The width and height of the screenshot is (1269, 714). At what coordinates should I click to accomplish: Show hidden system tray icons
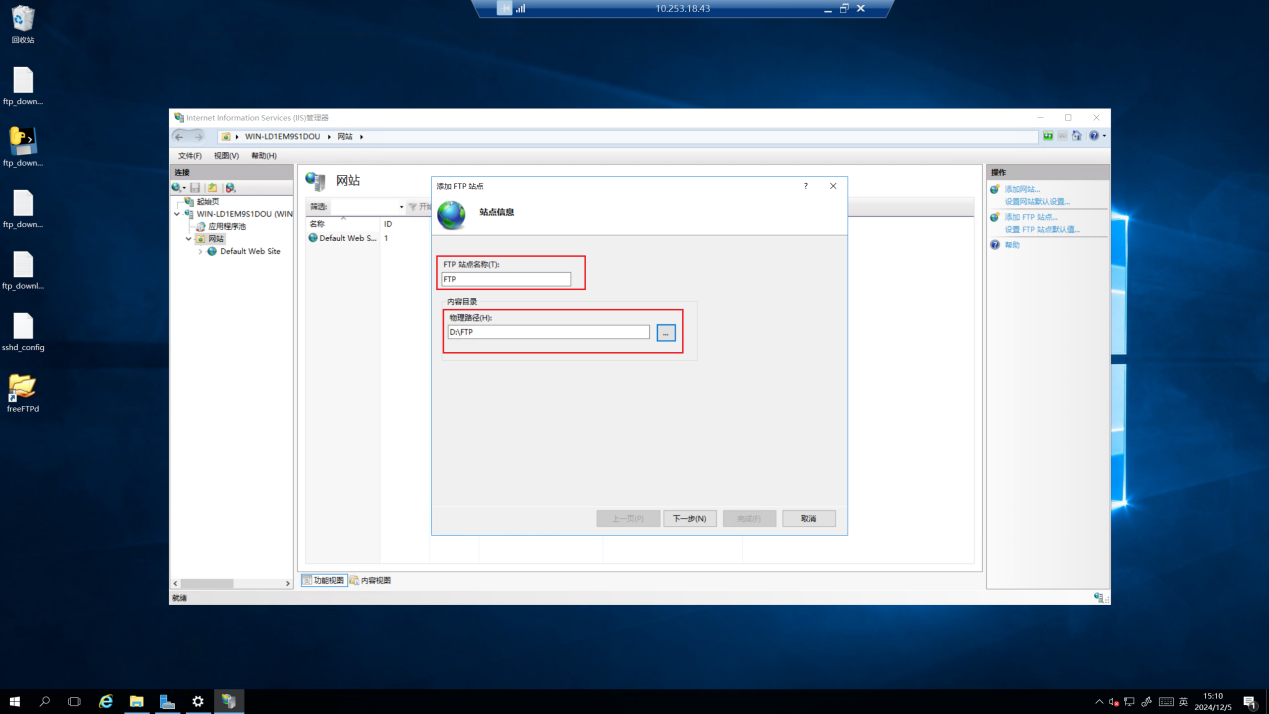click(x=1099, y=702)
